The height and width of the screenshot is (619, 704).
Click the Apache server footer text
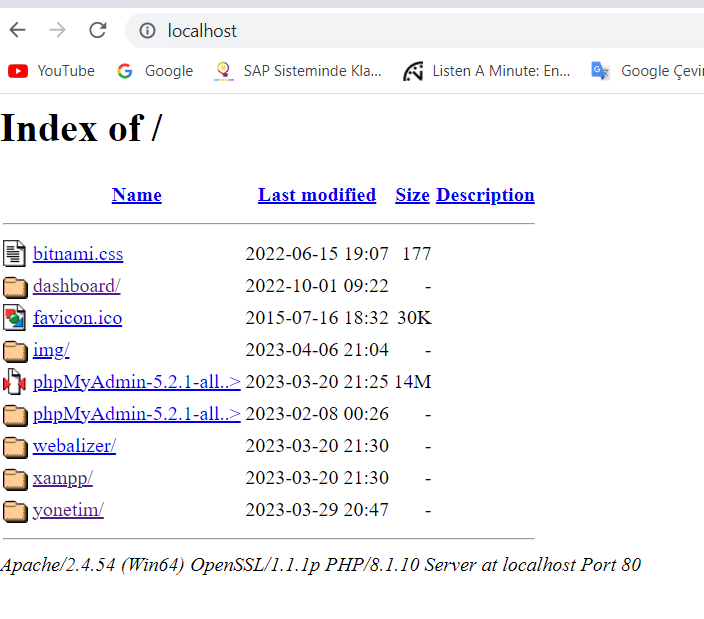tap(321, 565)
